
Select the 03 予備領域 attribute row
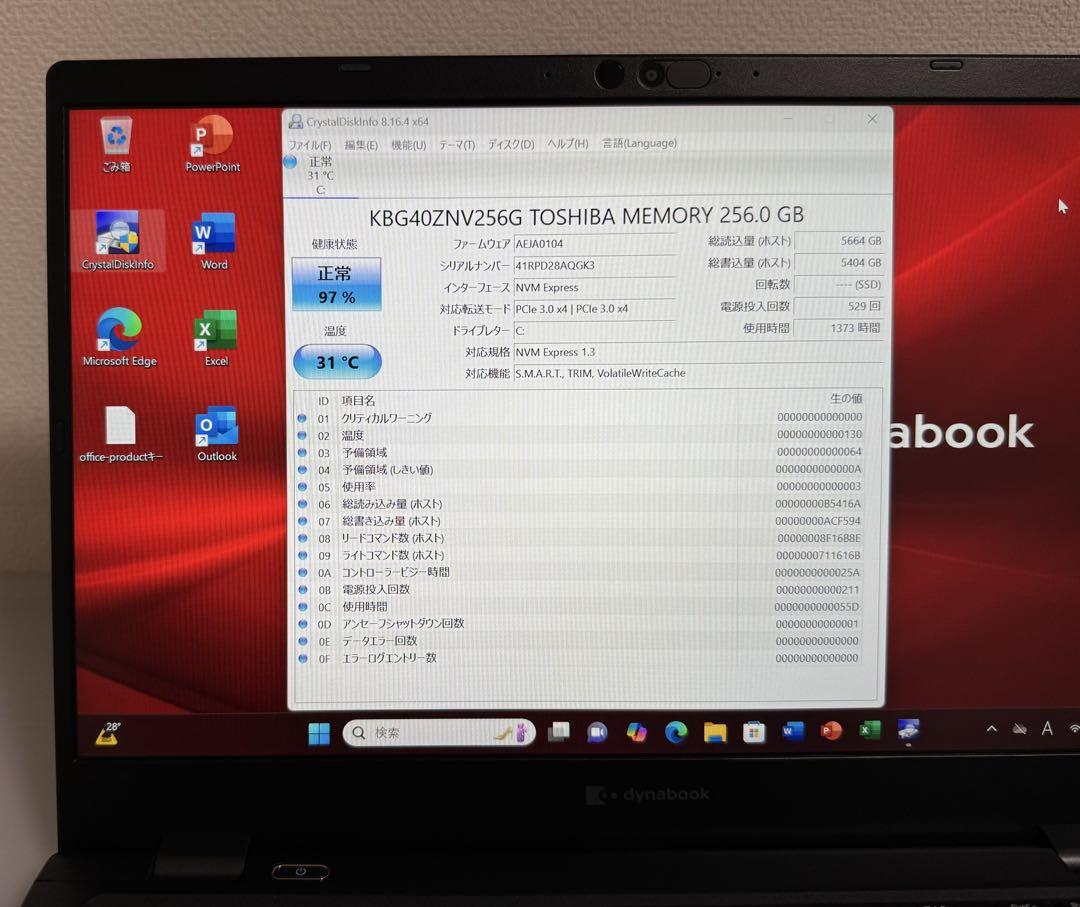click(580, 452)
